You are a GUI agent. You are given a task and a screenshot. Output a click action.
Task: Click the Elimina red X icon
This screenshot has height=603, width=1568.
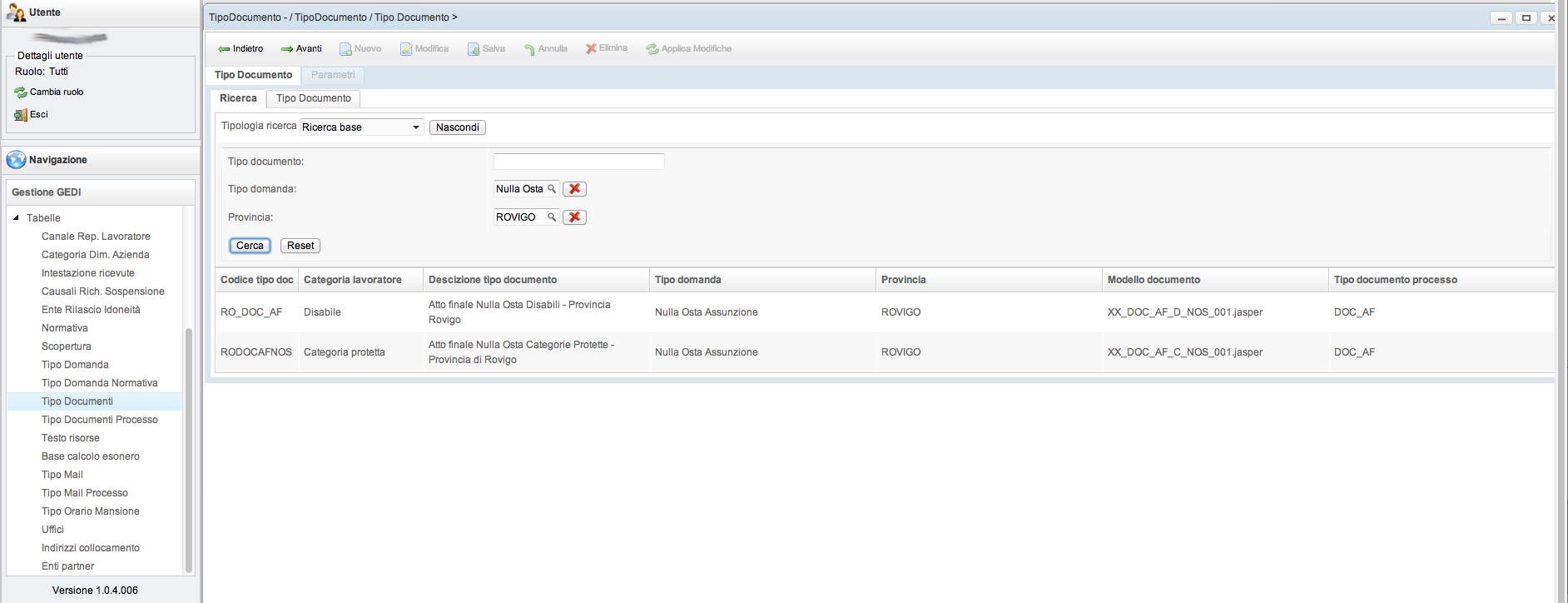pyautogui.click(x=591, y=48)
